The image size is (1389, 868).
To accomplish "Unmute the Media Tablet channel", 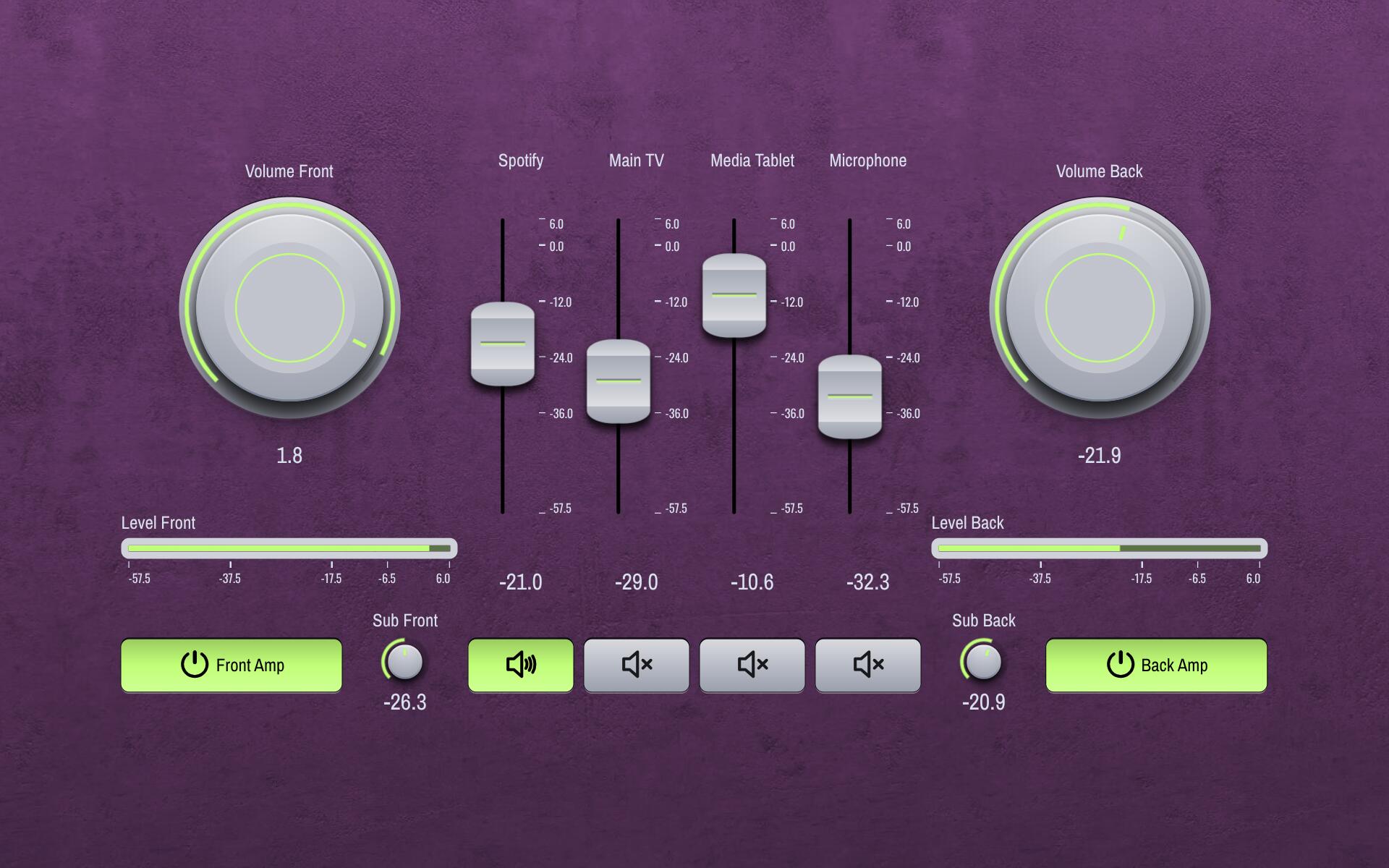I will pos(752,665).
